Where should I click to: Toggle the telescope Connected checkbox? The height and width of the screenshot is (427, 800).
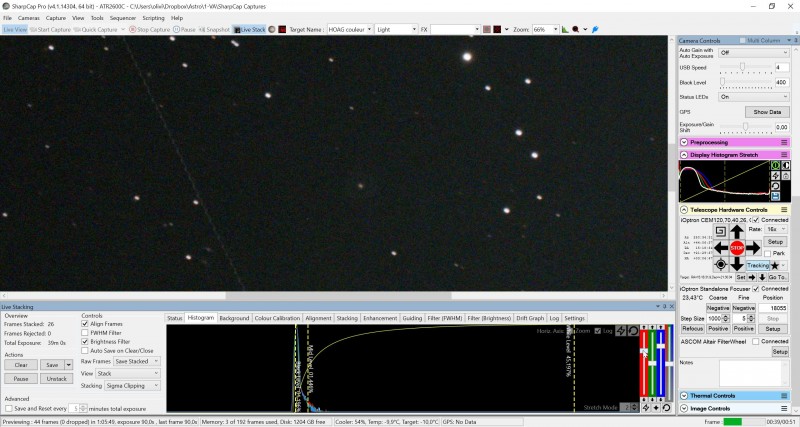(756, 220)
